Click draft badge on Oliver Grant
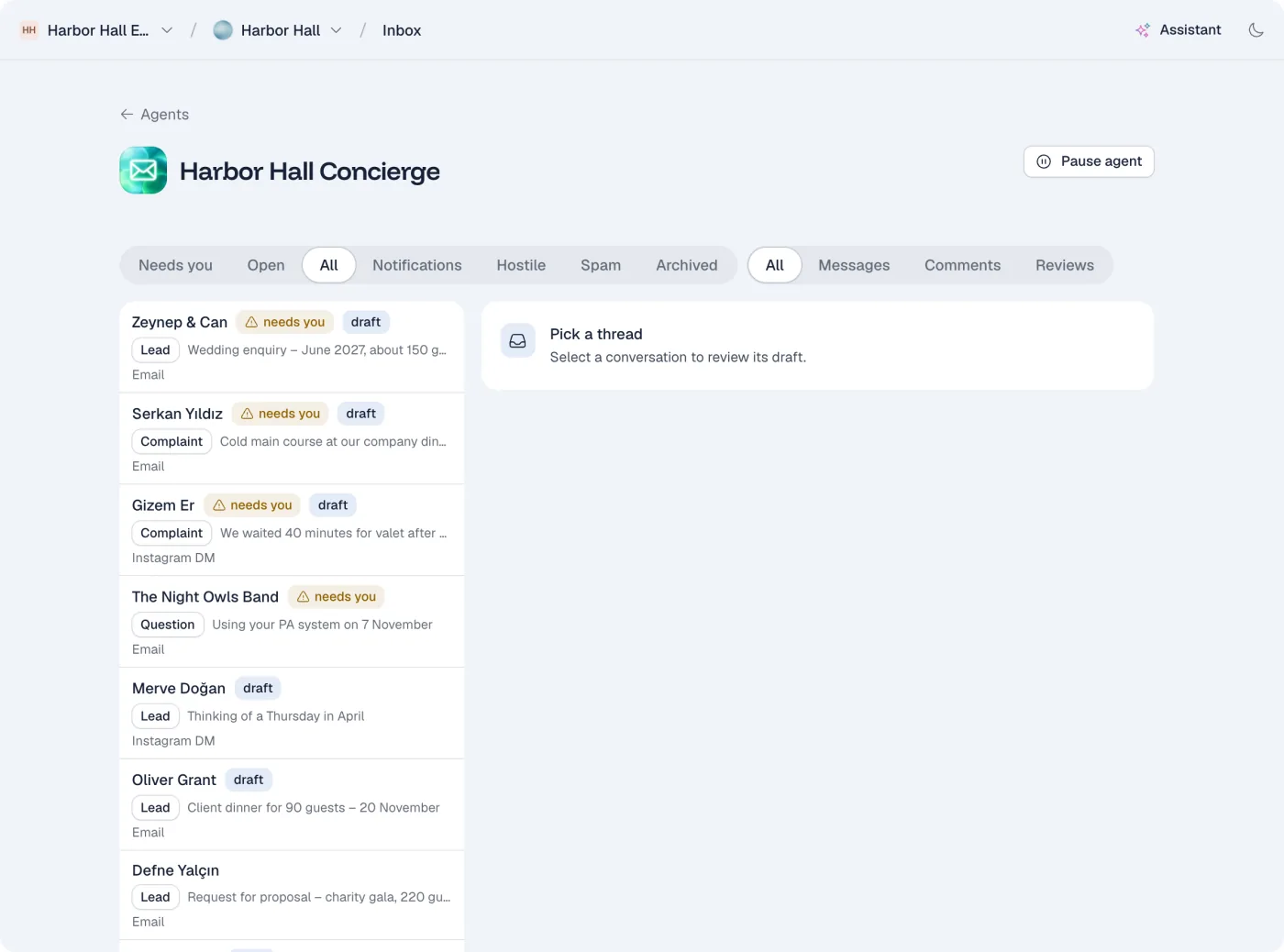Viewport: 1284px width, 952px height. pyautogui.click(x=249, y=780)
